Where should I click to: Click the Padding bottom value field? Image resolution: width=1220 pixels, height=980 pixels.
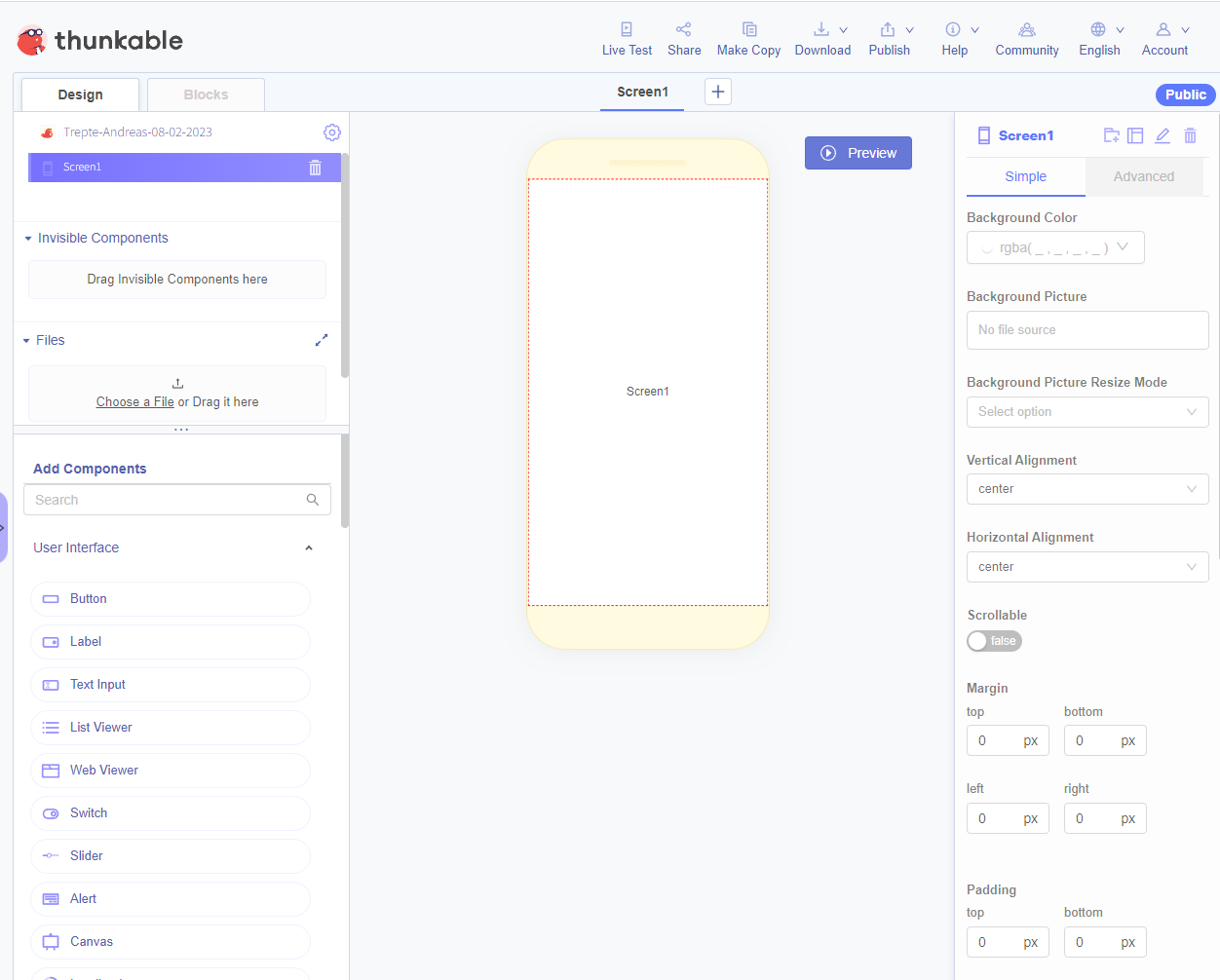(x=1105, y=942)
